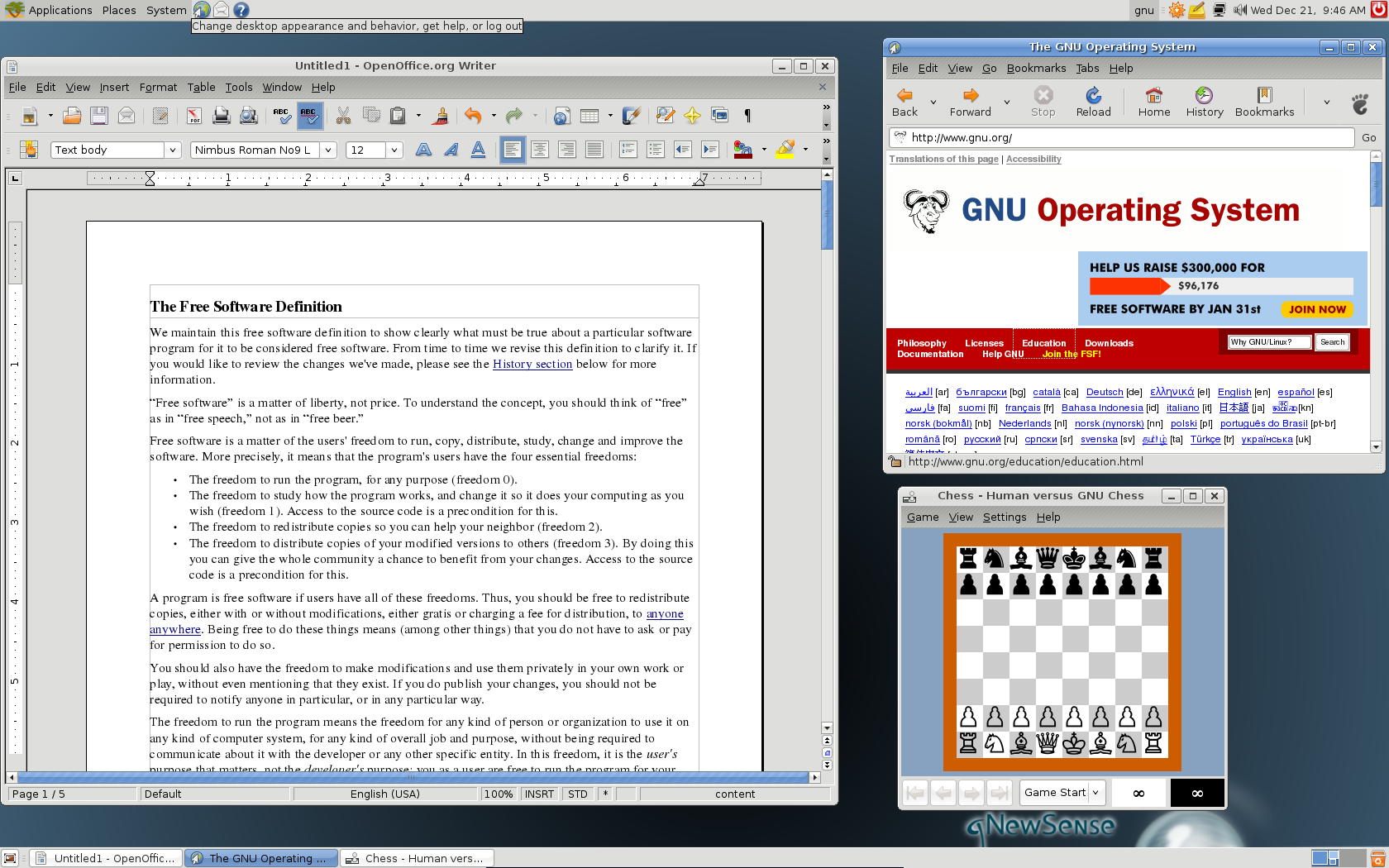Open undo history dropdown arrow
This screenshot has width=1389, height=868.
click(494, 116)
